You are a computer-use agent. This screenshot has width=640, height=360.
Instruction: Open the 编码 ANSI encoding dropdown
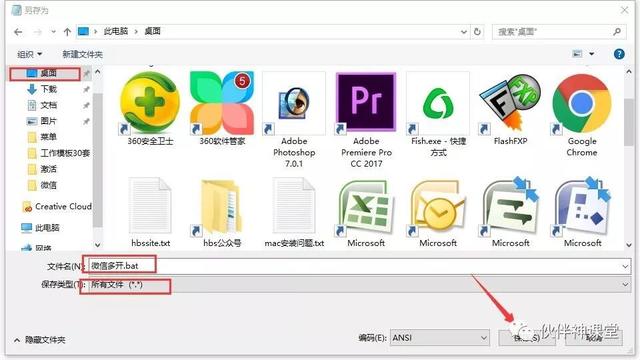point(440,338)
